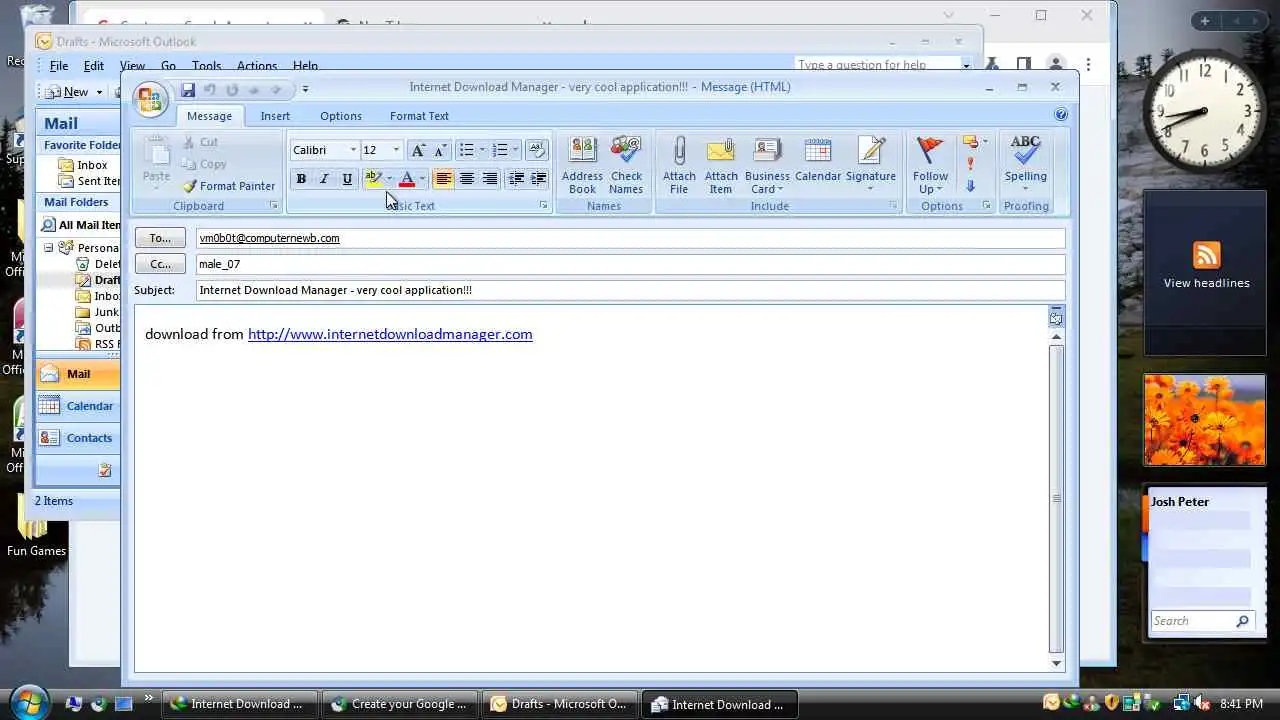Click the To... button
The height and width of the screenshot is (720, 1280).
click(x=160, y=238)
